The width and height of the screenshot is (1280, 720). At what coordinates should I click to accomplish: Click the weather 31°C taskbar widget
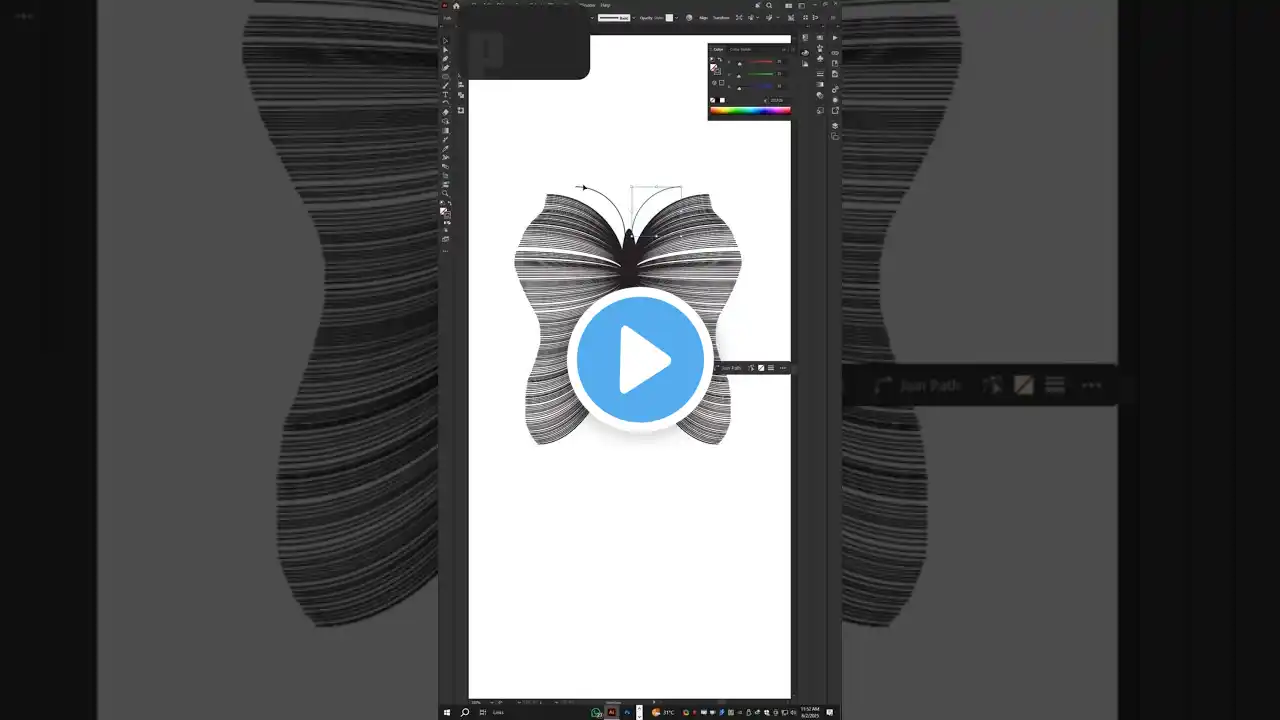point(663,713)
